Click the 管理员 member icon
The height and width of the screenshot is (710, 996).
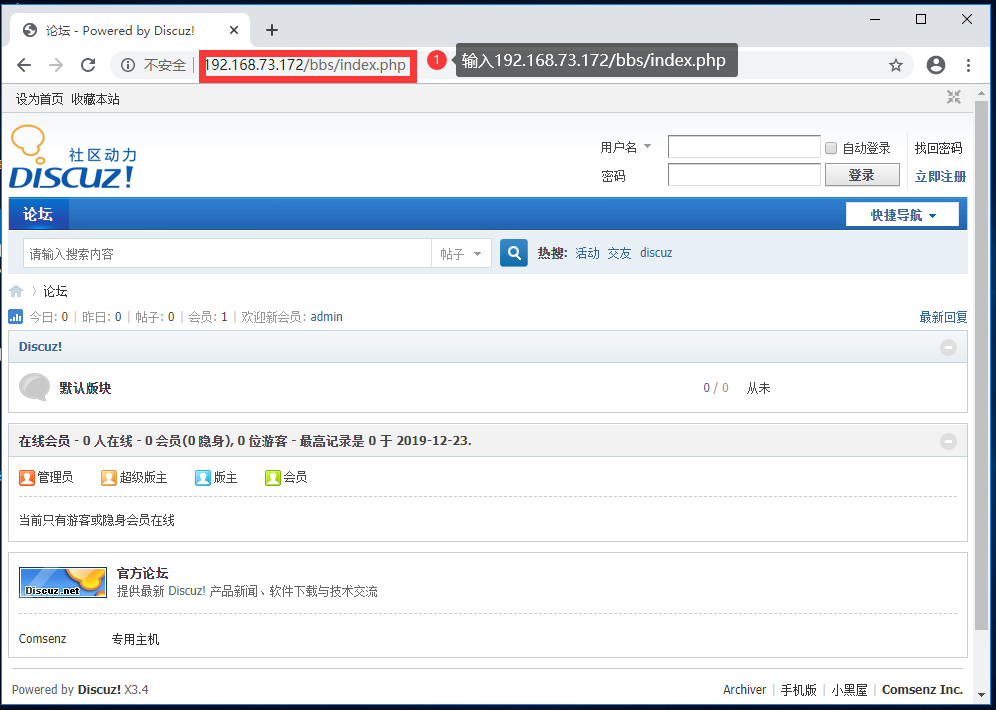point(27,478)
